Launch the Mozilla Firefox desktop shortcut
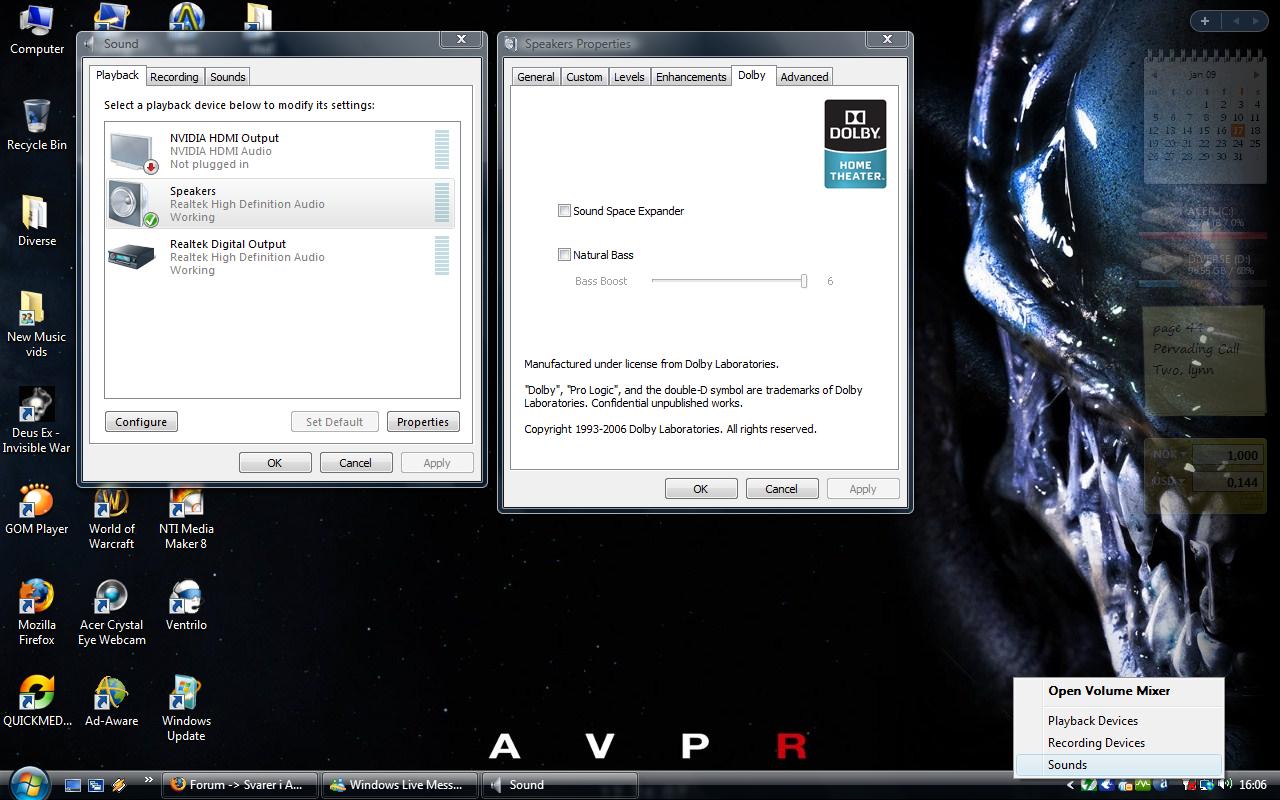The image size is (1280, 800). pyautogui.click(x=37, y=613)
